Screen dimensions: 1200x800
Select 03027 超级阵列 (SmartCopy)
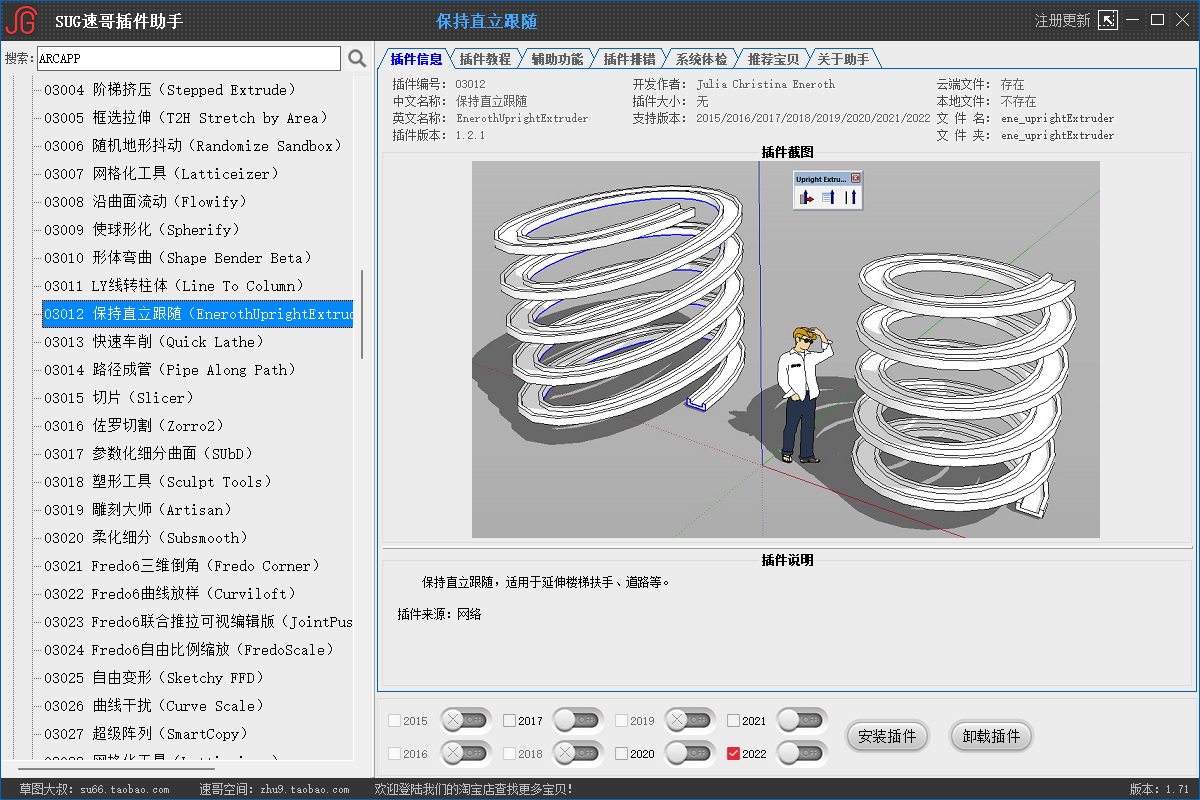click(x=147, y=734)
